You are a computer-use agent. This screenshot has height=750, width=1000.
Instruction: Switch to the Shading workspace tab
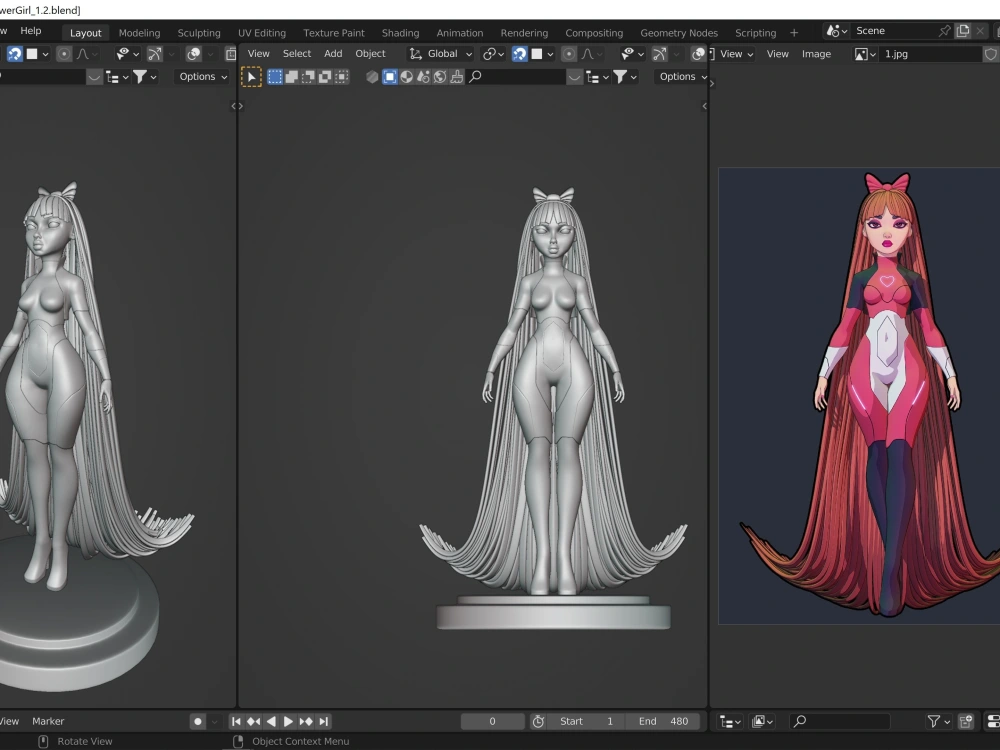point(401,33)
